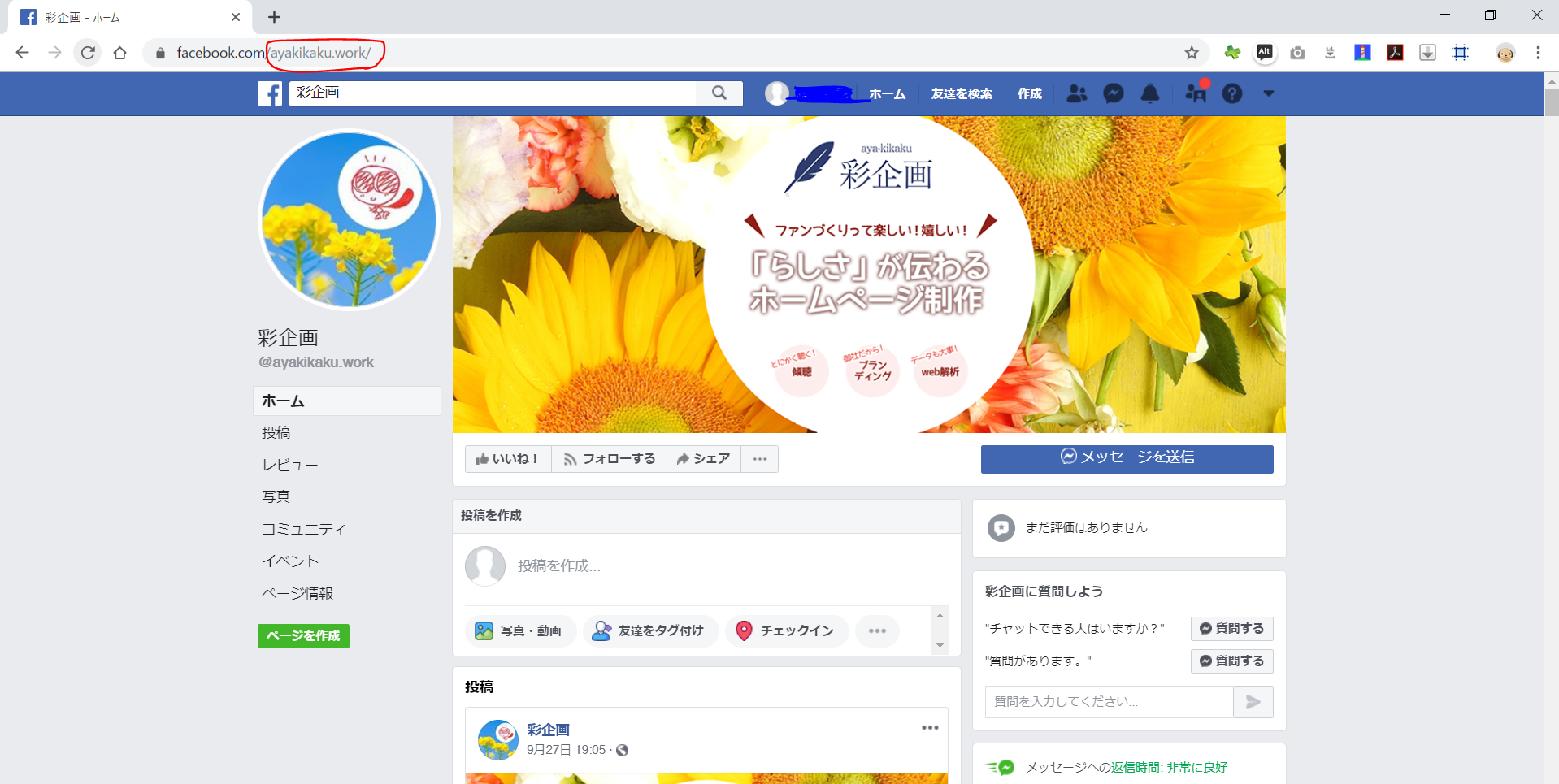Screen dimensions: 1559x784
Task: Click the groups icon with red badge
Action: 1196,92
